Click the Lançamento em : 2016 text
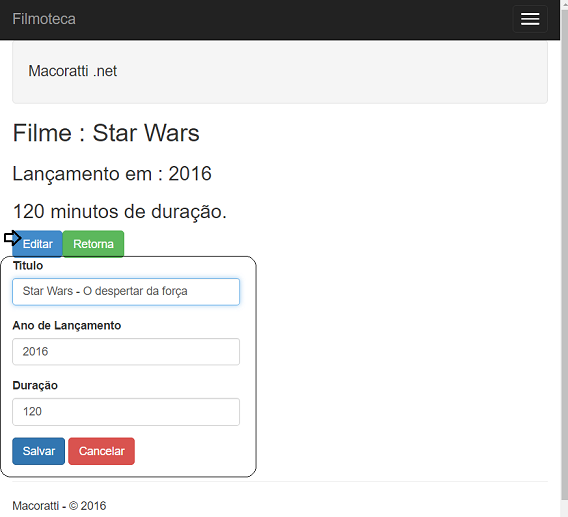This screenshot has height=517, width=568. (112, 174)
